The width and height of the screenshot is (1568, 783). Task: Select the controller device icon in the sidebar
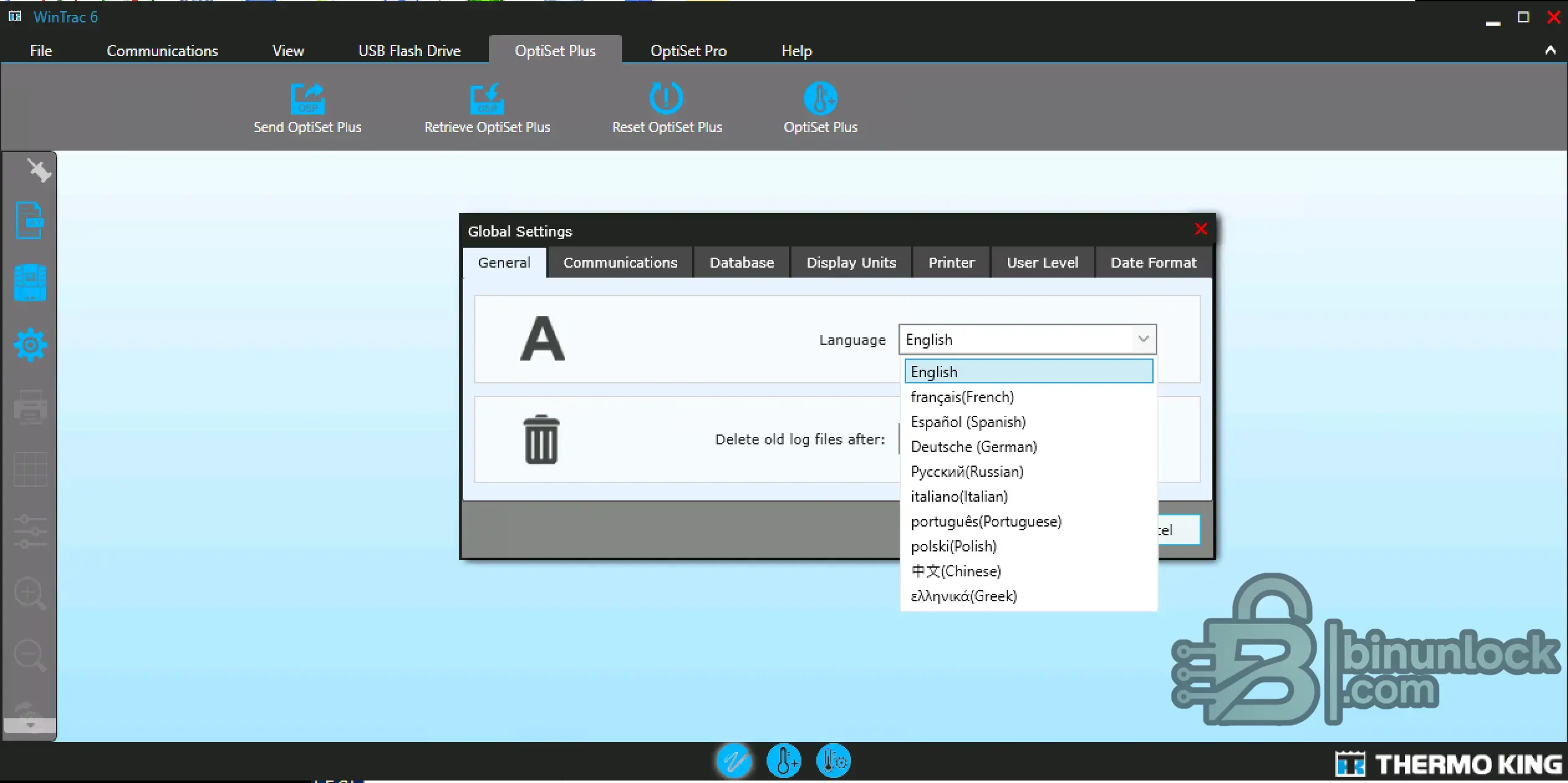click(30, 283)
